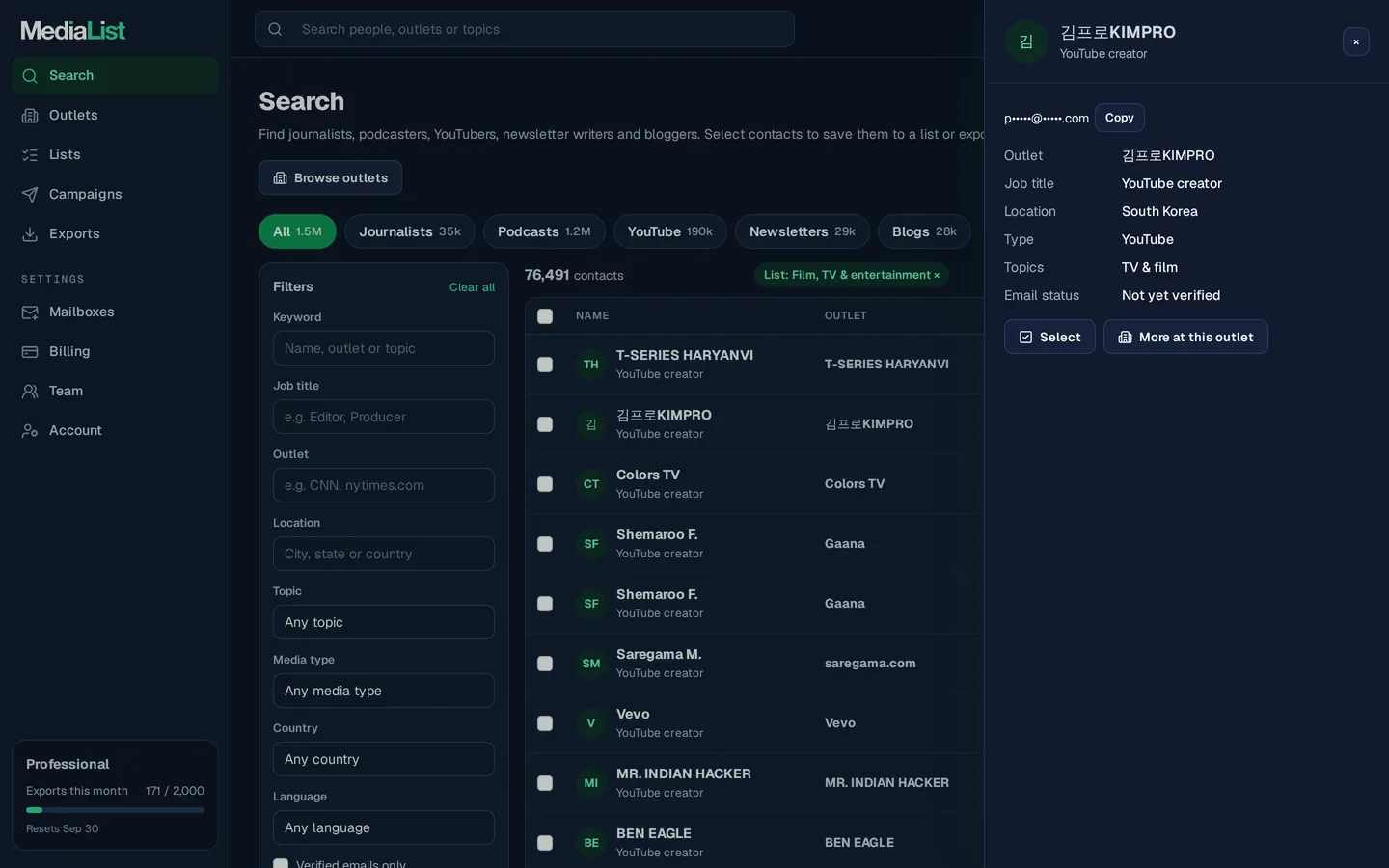Check the T-SERIES HARYANVI row checkbox
Image resolution: width=1389 pixels, height=868 pixels.
545,365
